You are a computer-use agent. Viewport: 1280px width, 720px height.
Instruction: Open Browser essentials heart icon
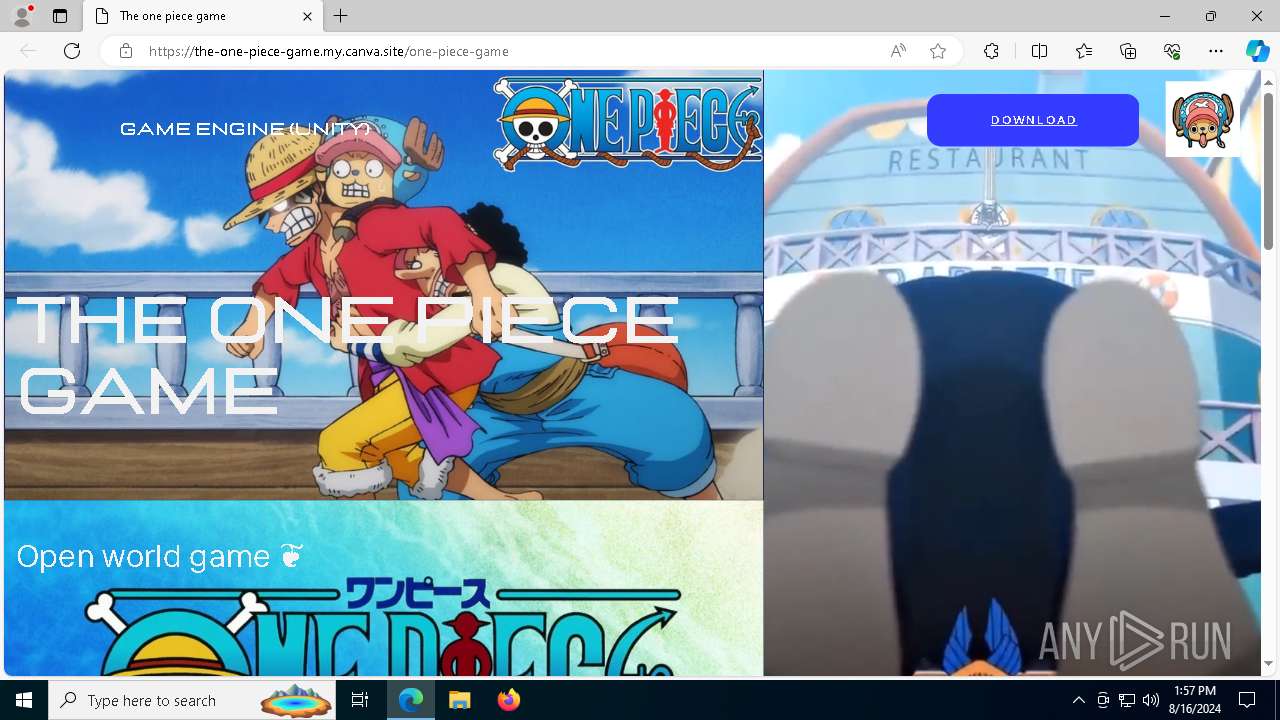point(1172,51)
